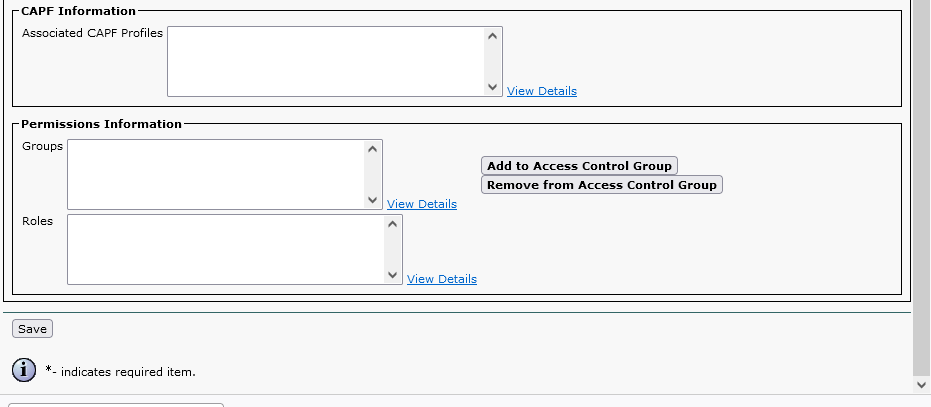Select the Associated CAPF Profiles list box

coord(326,61)
